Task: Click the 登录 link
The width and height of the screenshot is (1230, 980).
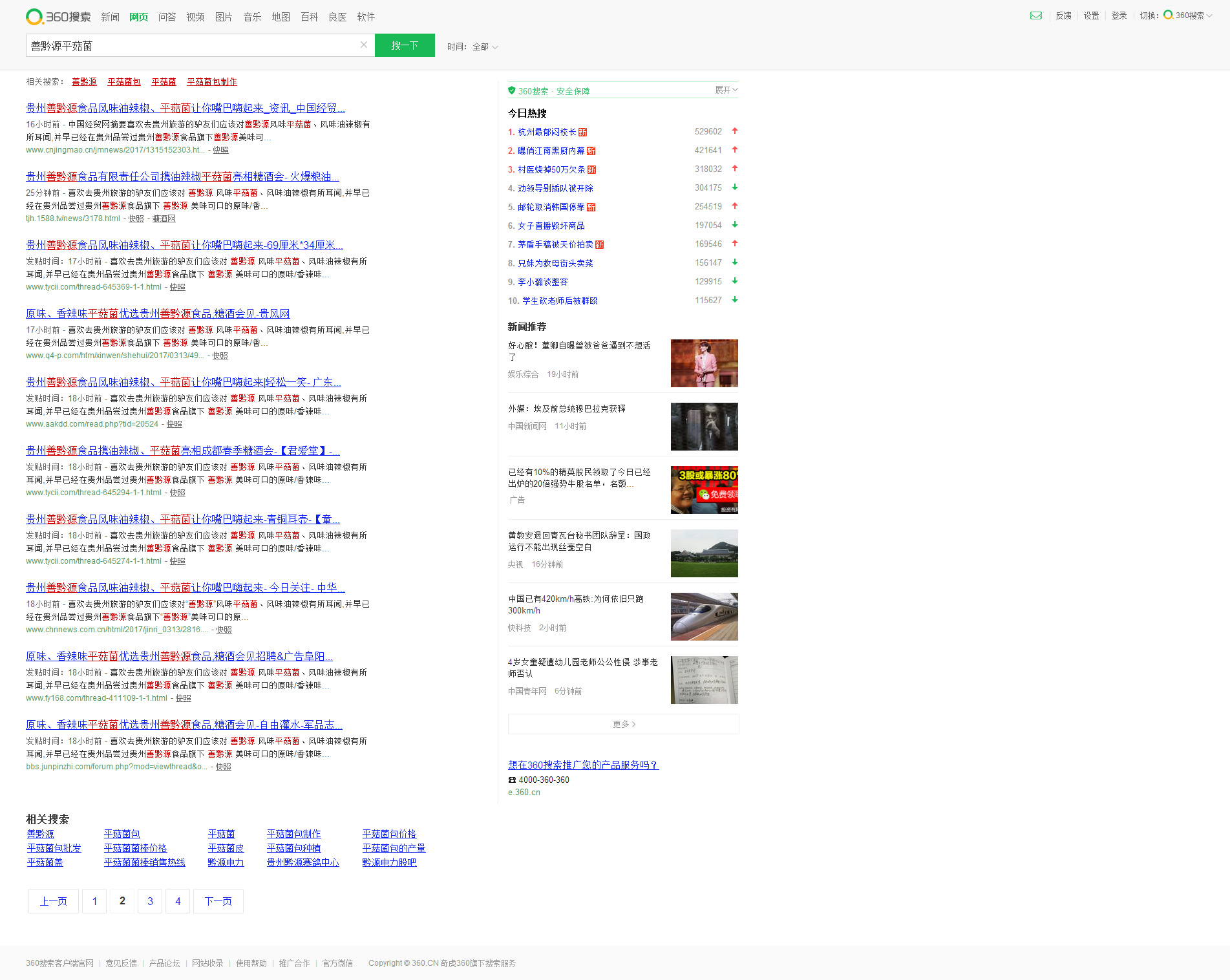Action: 1119,16
